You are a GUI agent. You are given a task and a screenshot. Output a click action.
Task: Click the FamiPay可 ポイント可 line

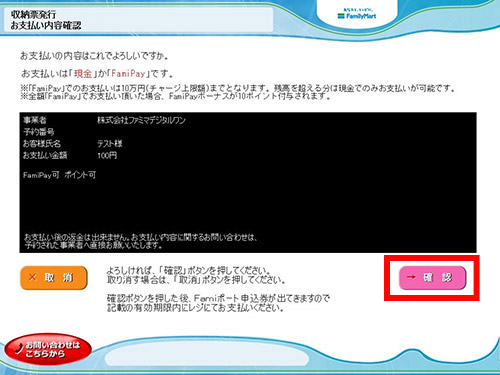(x=59, y=175)
